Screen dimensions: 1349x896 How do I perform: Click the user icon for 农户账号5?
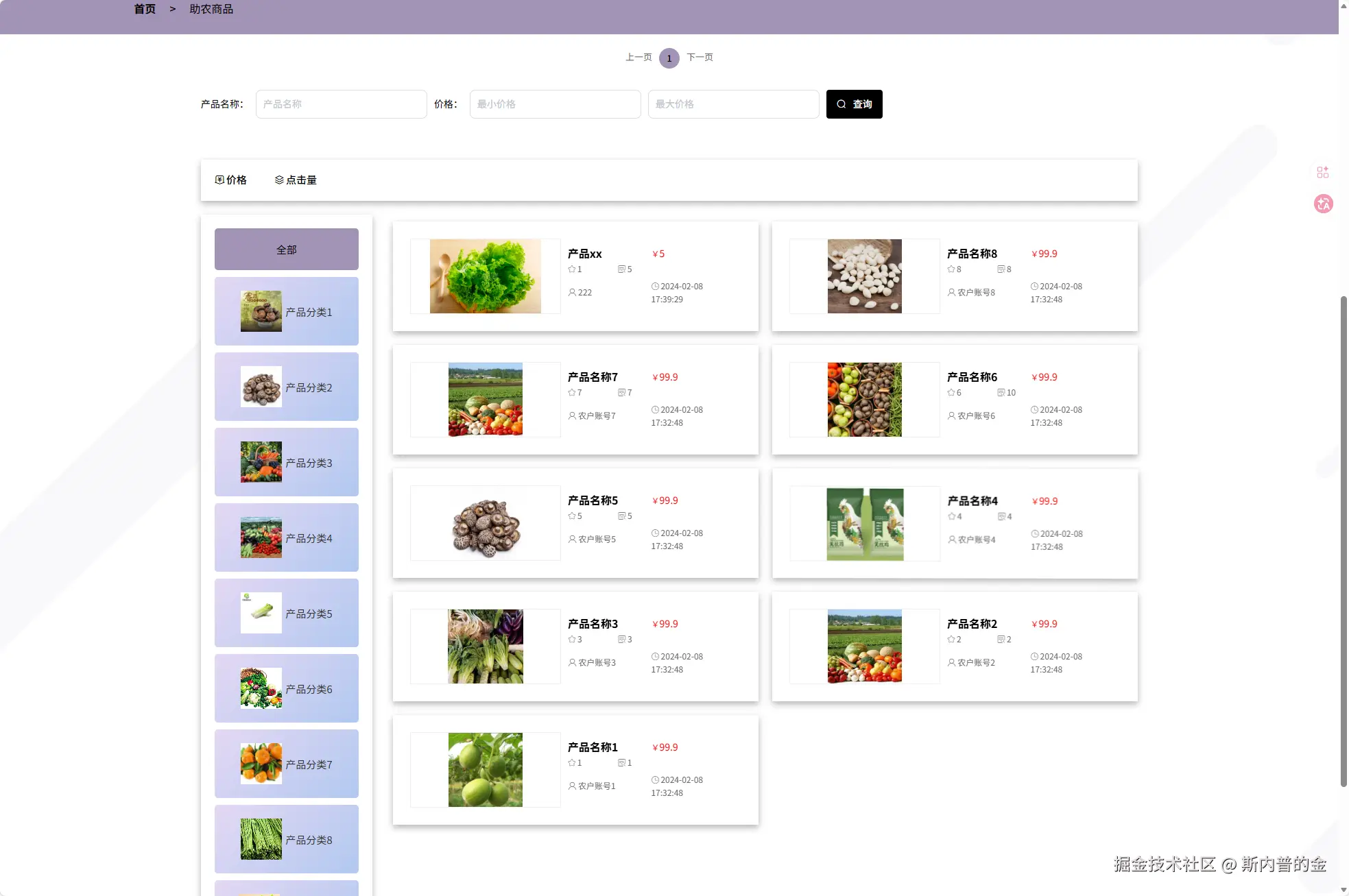point(572,540)
